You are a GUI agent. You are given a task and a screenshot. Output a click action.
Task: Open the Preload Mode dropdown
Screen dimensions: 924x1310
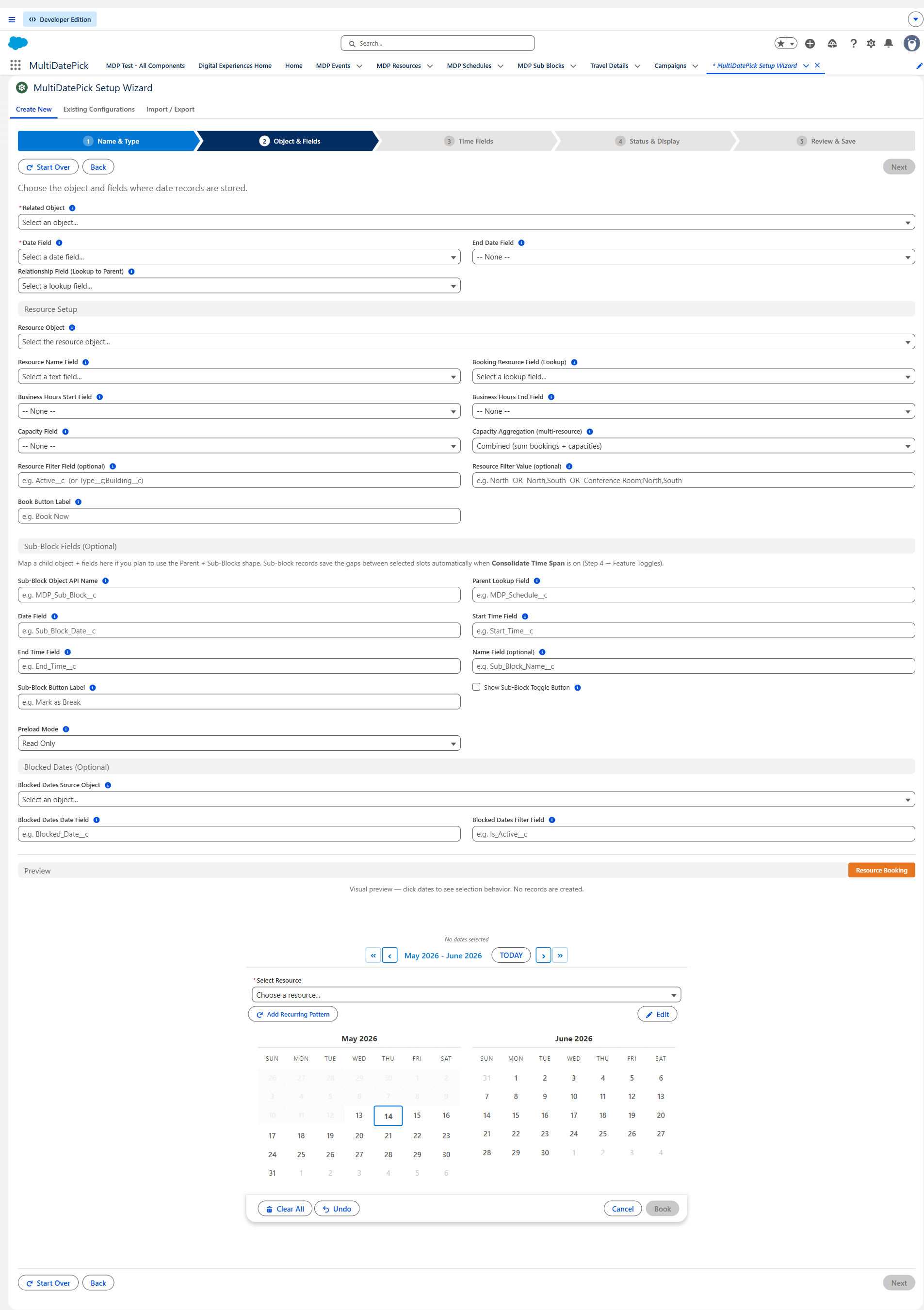coord(239,744)
